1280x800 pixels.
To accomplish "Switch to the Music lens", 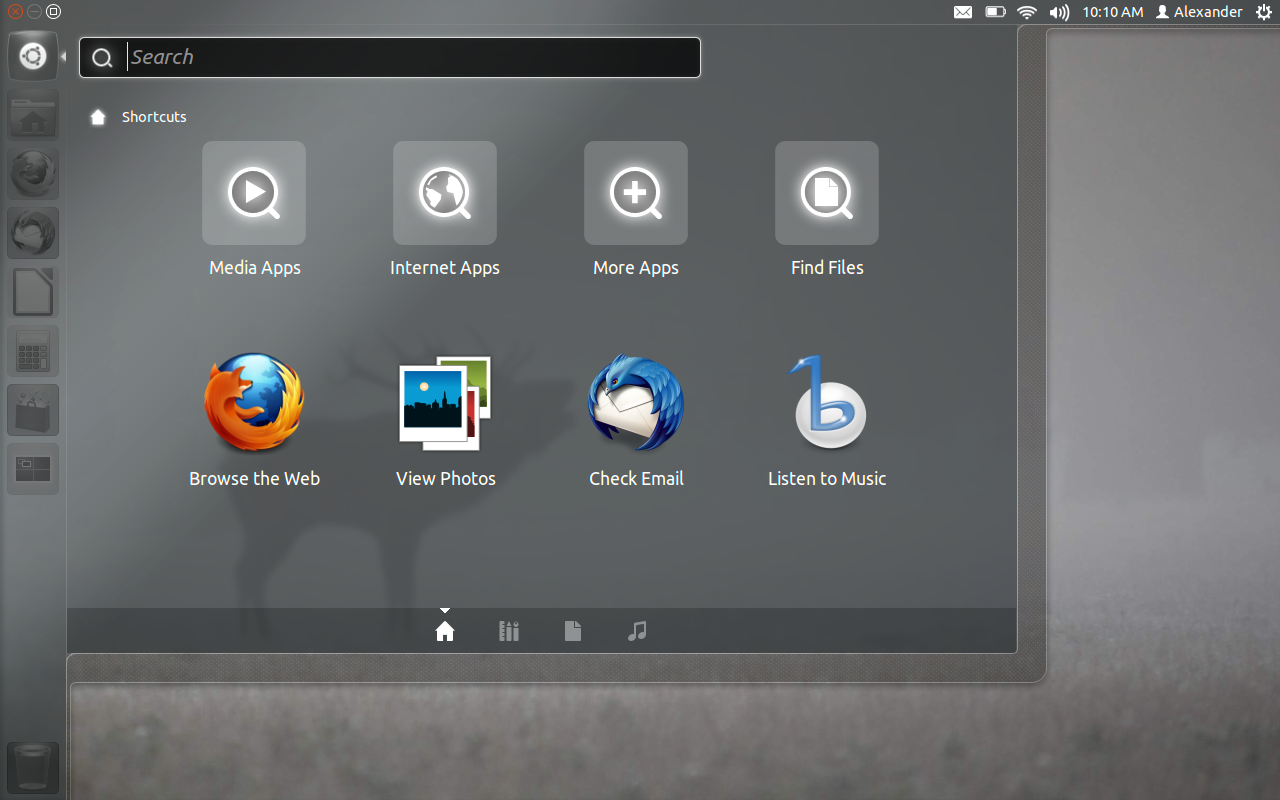I will coord(637,631).
